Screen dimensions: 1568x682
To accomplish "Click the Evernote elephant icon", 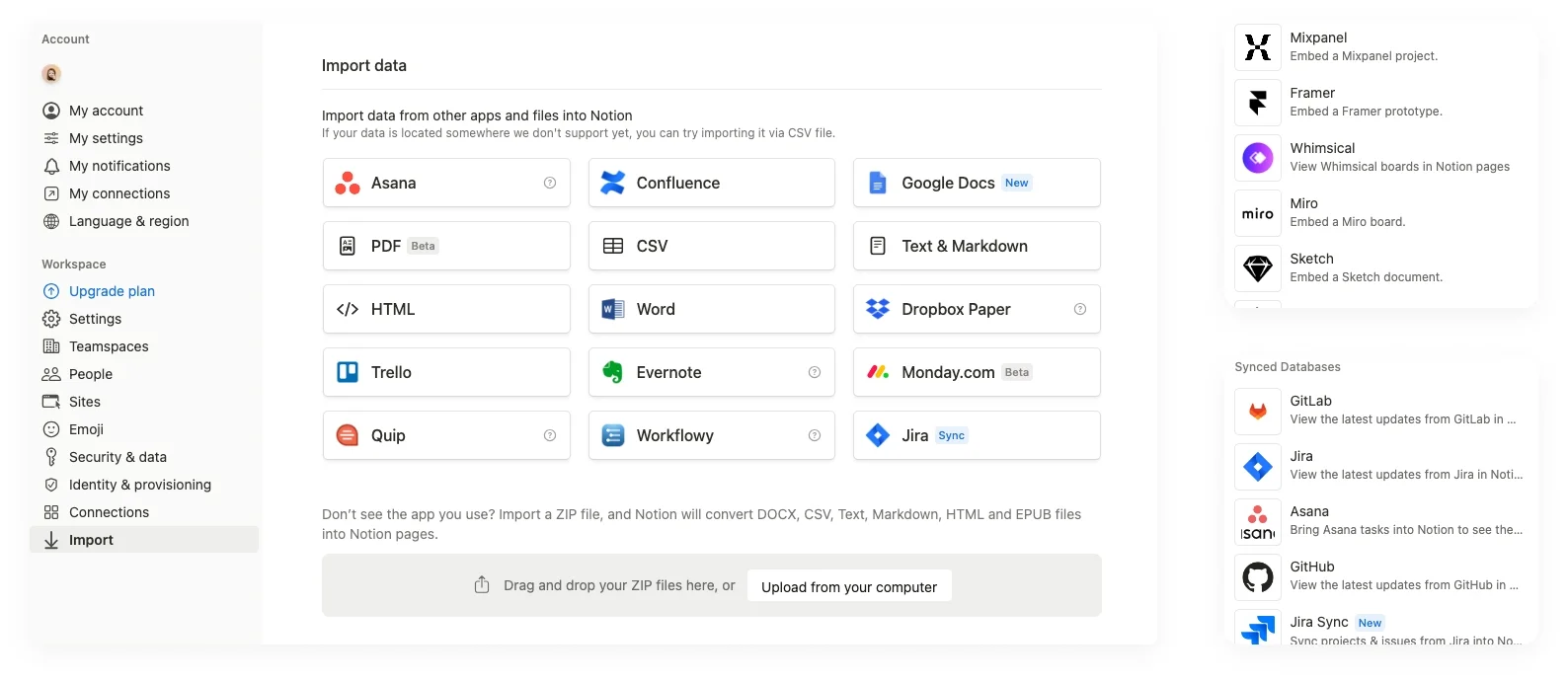I will 613,372.
